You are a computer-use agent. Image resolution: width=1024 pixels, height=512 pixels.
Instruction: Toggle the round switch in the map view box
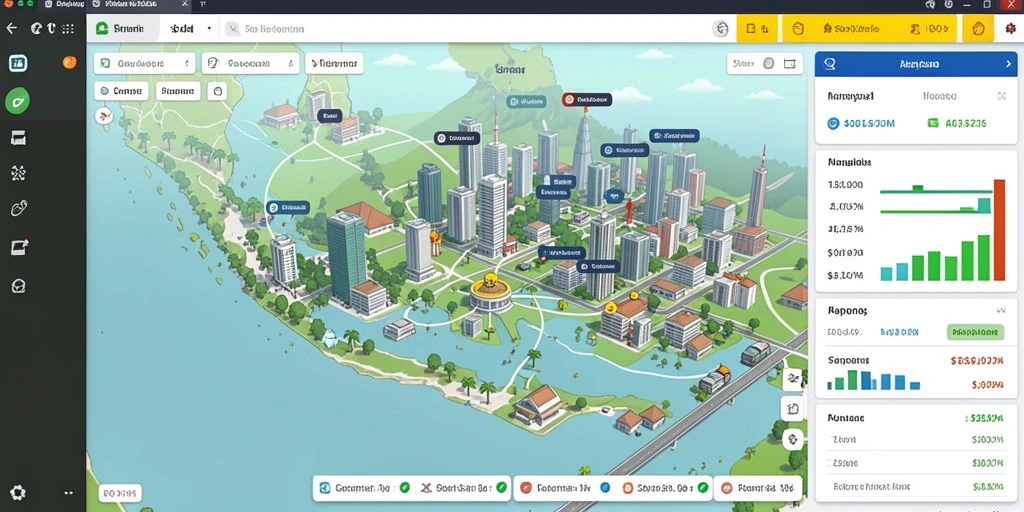[769, 63]
